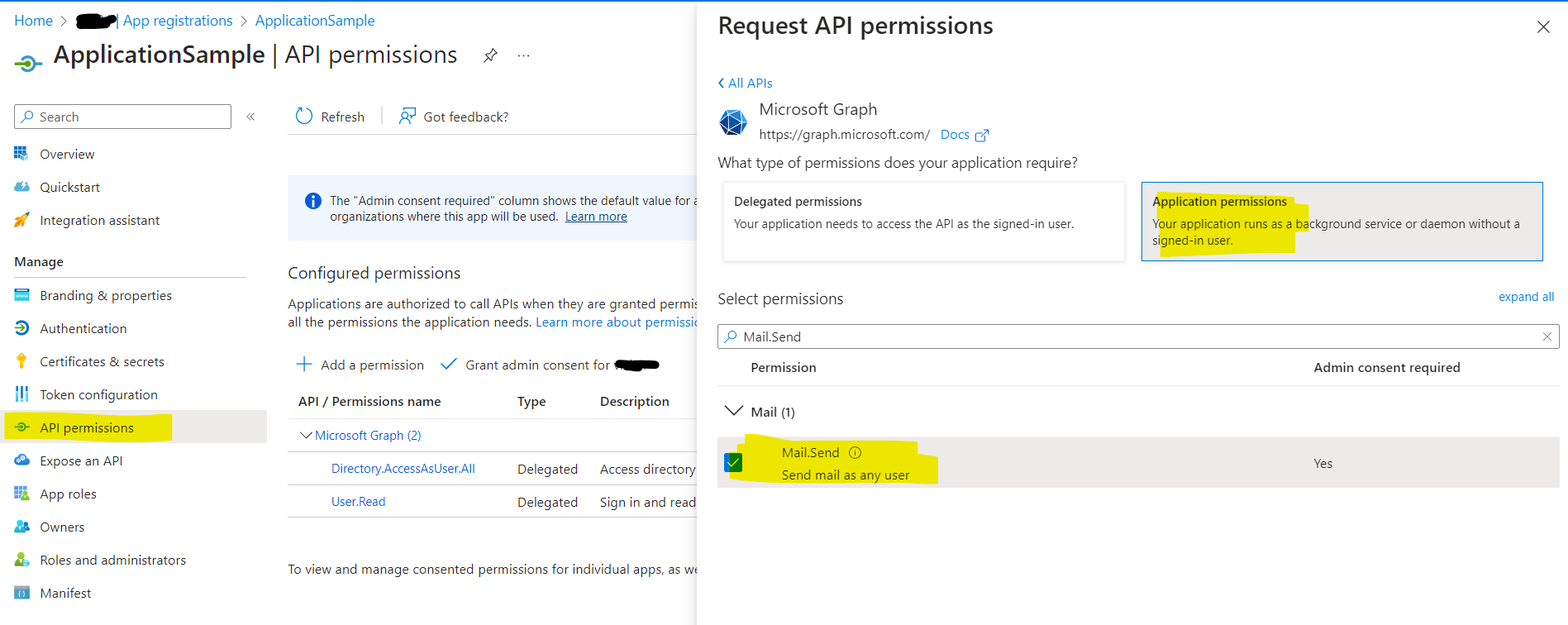
Task: Open the Manifest page
Action: point(65,593)
